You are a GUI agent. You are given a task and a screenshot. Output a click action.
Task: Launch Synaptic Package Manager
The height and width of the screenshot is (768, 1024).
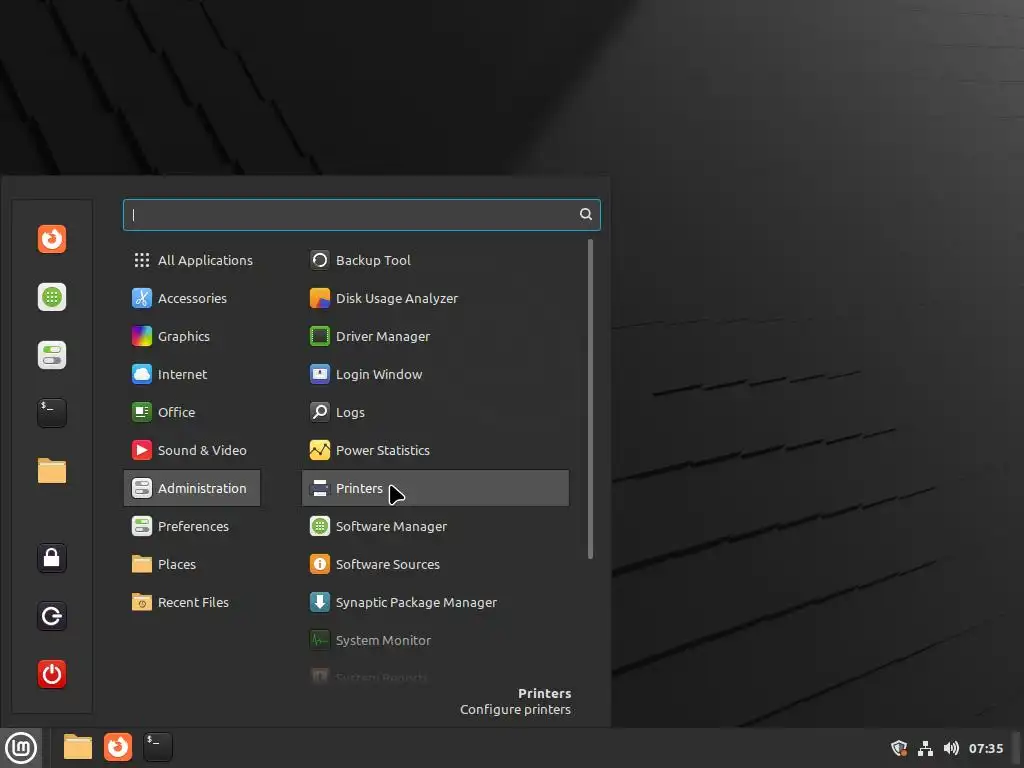[x=436, y=602]
